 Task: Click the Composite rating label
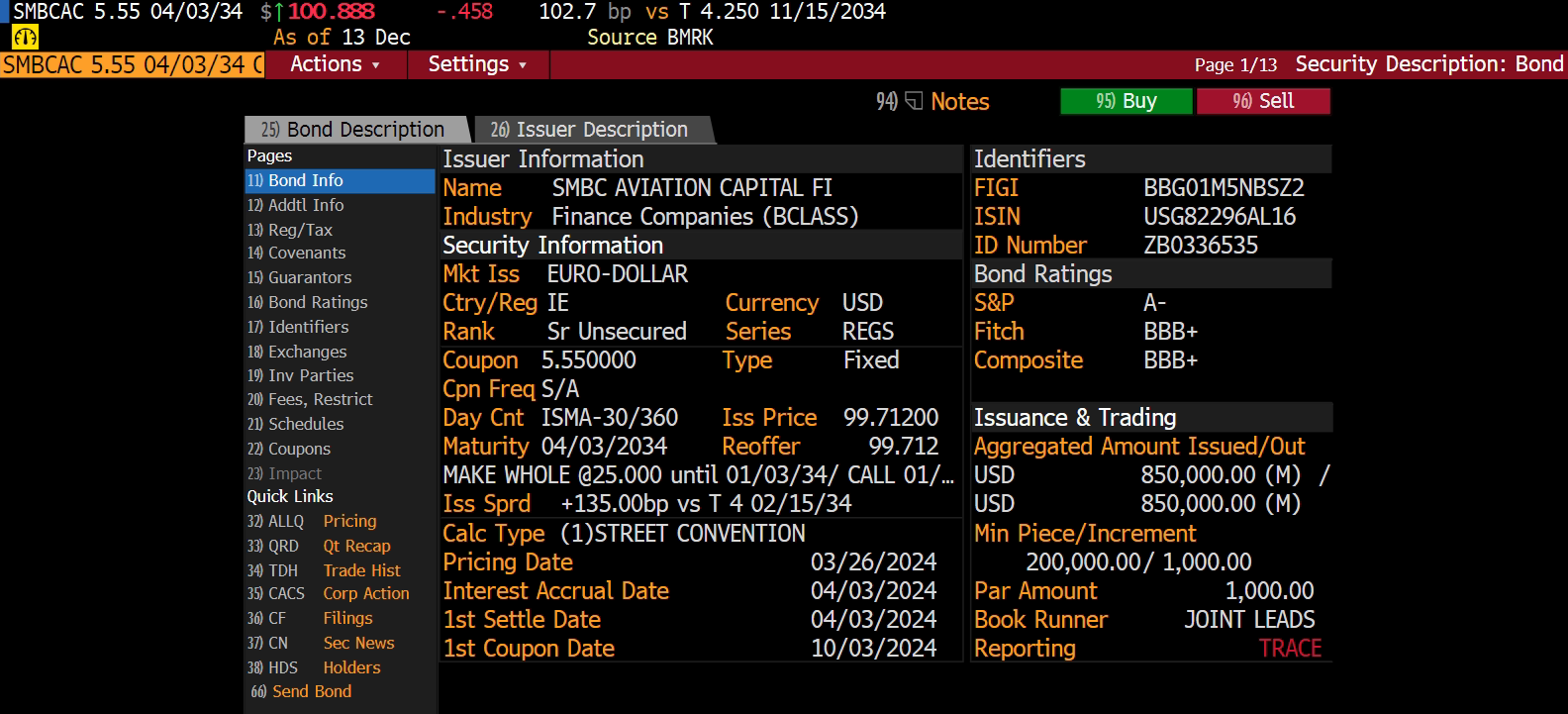point(1029,360)
